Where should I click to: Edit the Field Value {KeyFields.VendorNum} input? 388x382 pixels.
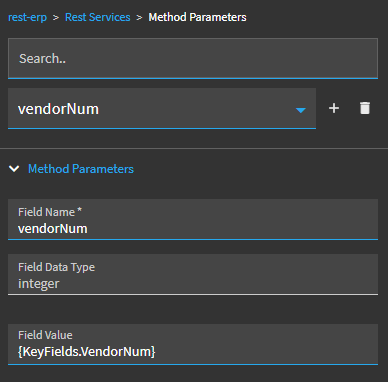193,344
